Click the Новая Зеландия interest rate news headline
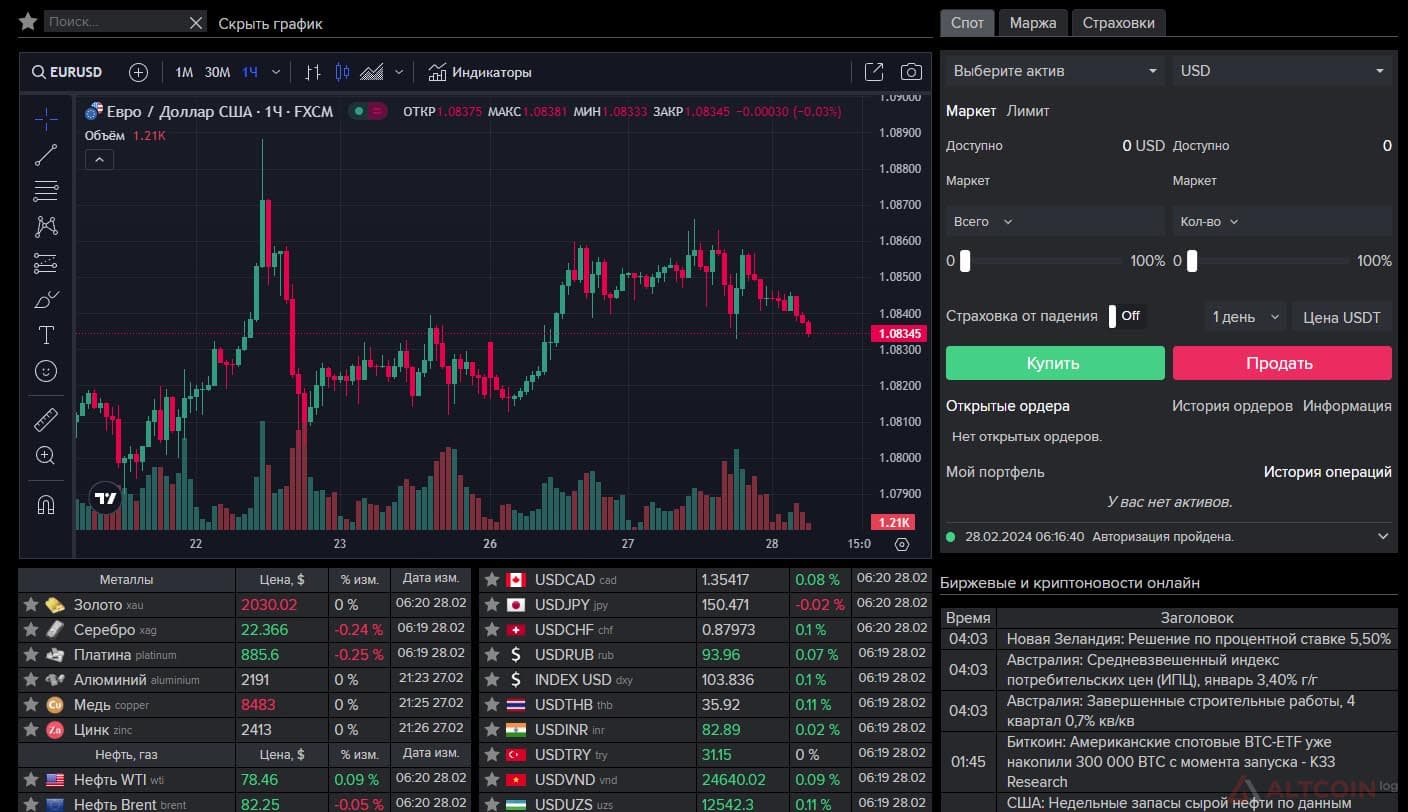 1198,638
